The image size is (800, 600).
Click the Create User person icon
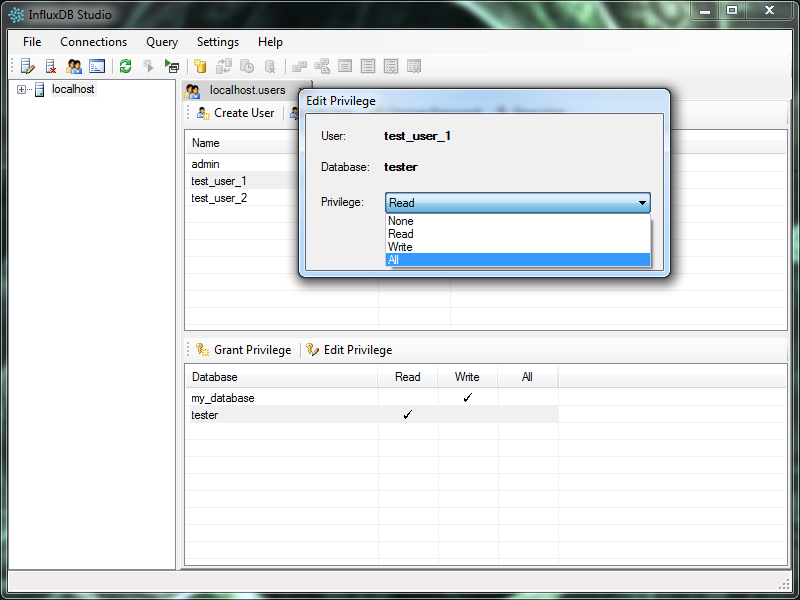coord(203,113)
